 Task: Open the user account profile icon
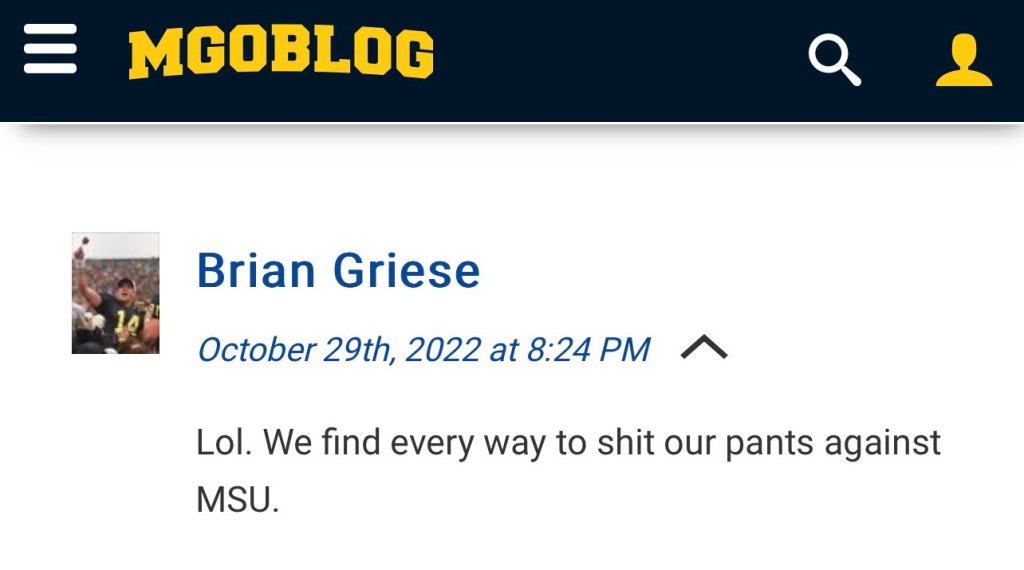tap(963, 59)
